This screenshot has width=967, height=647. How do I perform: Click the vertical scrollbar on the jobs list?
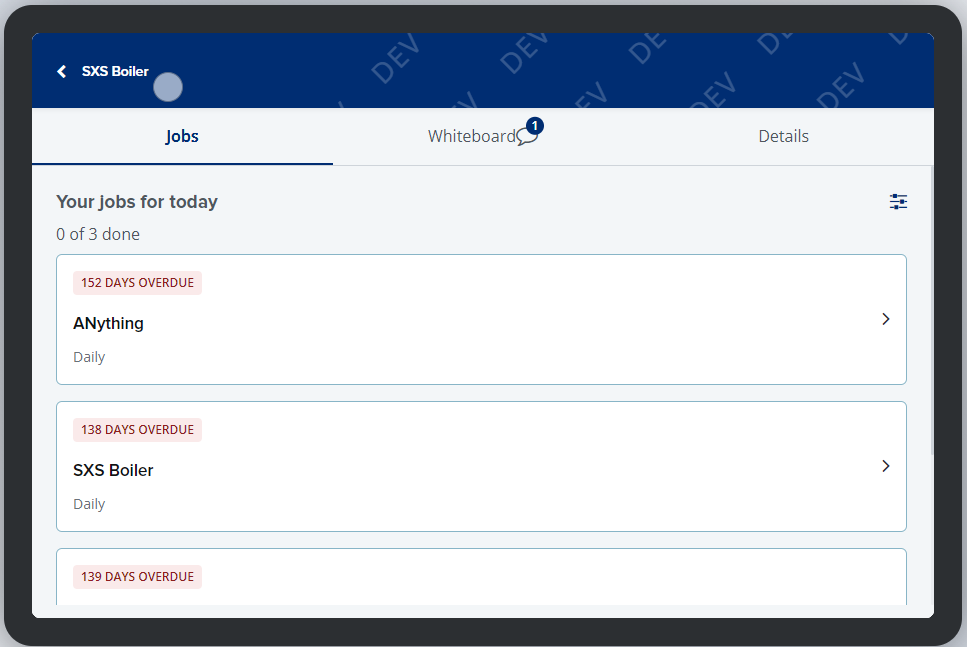coord(932,310)
